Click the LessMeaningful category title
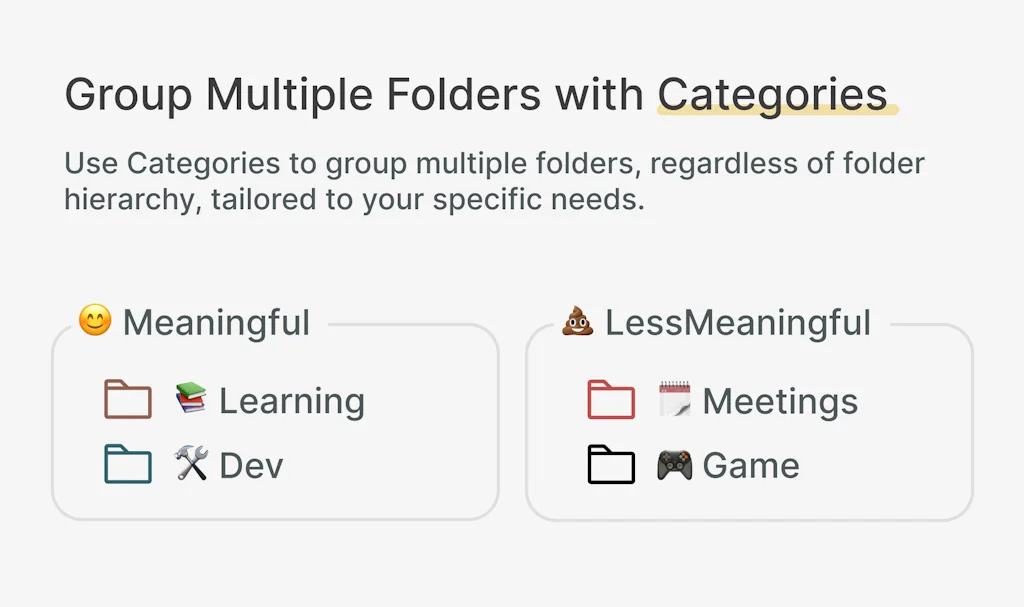Viewport: 1024px width, 607px height. tap(738, 323)
